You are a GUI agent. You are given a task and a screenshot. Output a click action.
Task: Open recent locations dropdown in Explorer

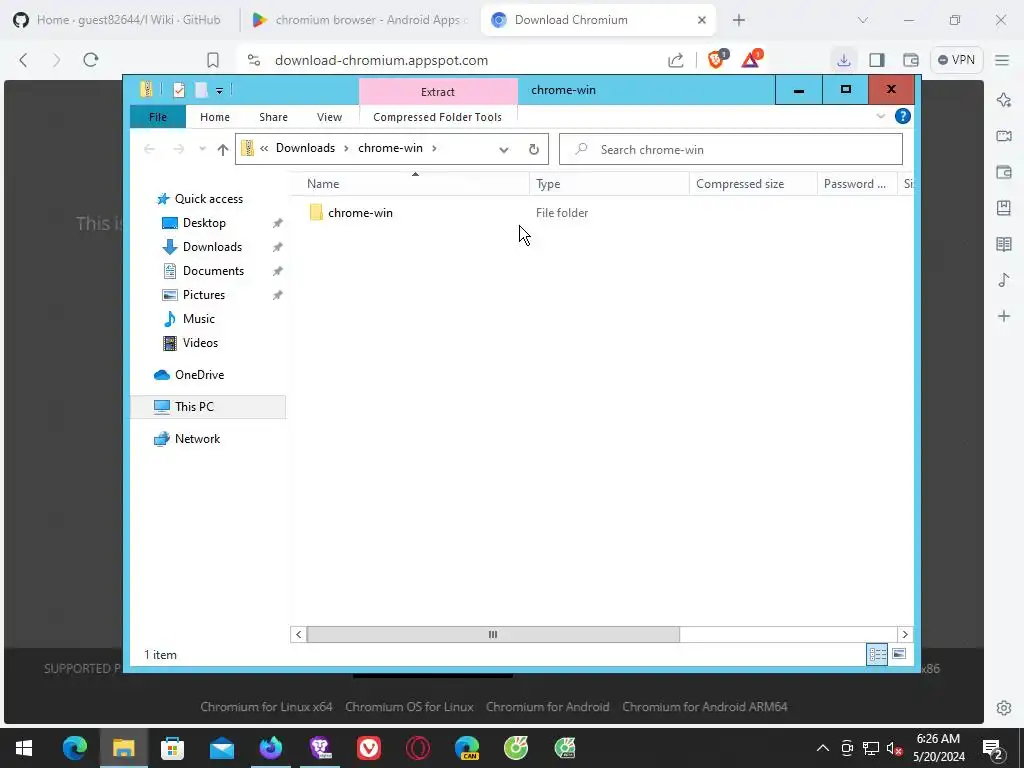[x=202, y=150]
